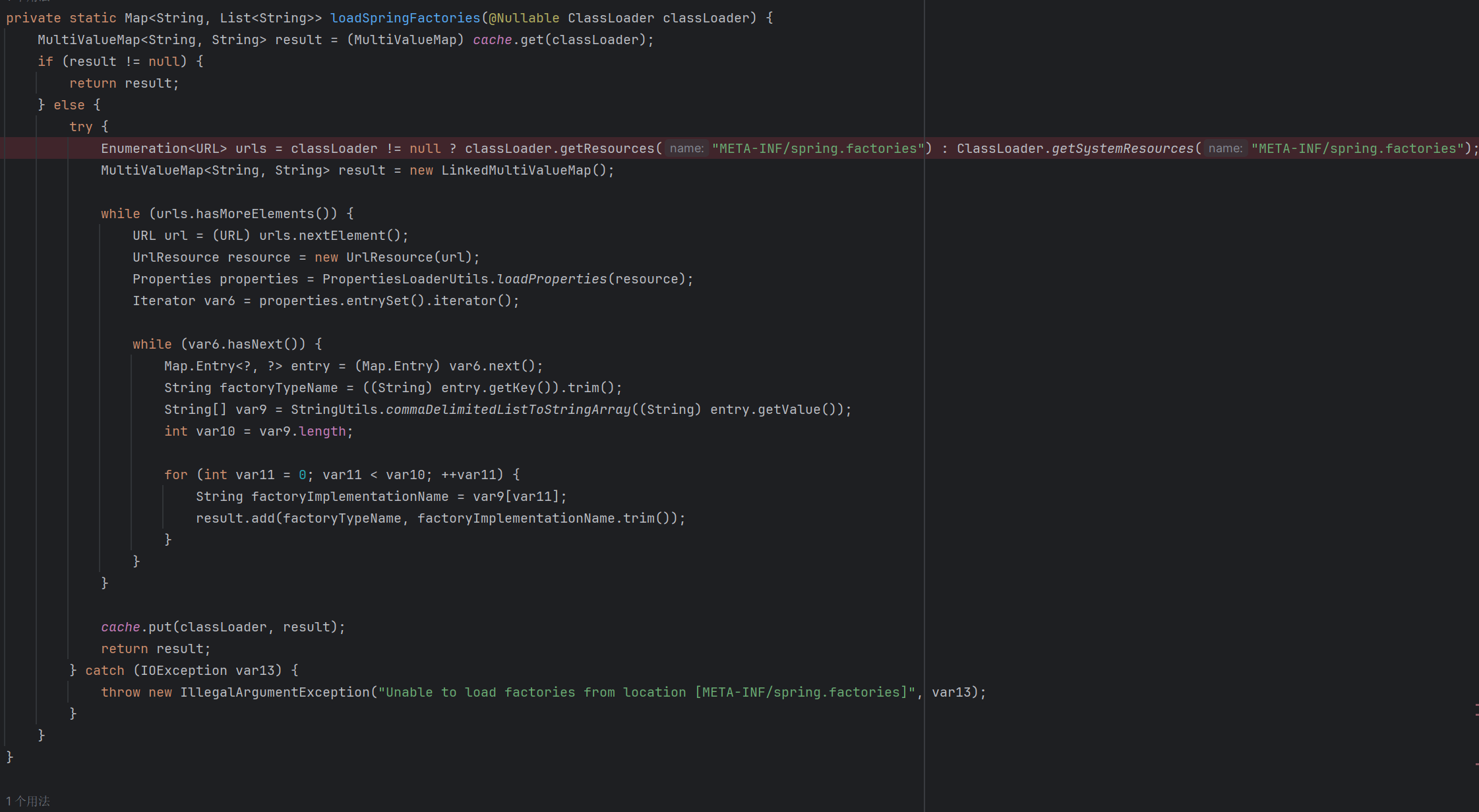Click the italic 'cache' in cache.put line

pos(120,627)
